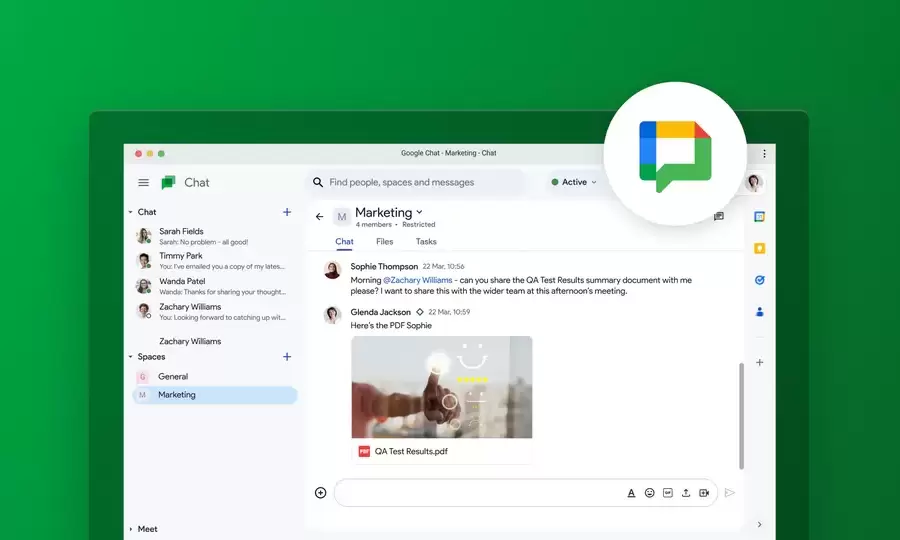
Task: Switch to the Tasks tab
Action: pyautogui.click(x=426, y=242)
